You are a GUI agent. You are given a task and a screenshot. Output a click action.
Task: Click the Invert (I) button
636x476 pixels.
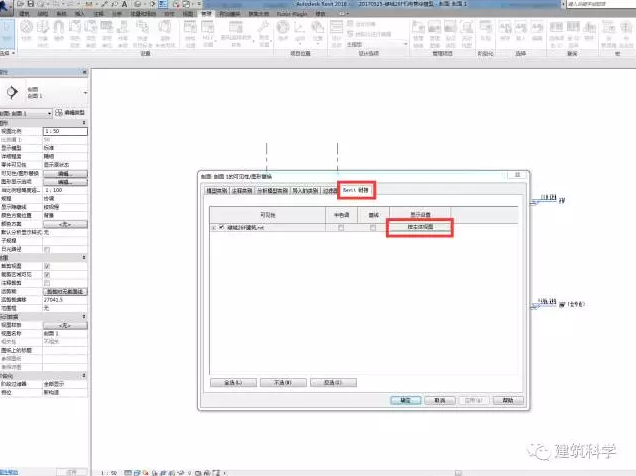333,383
